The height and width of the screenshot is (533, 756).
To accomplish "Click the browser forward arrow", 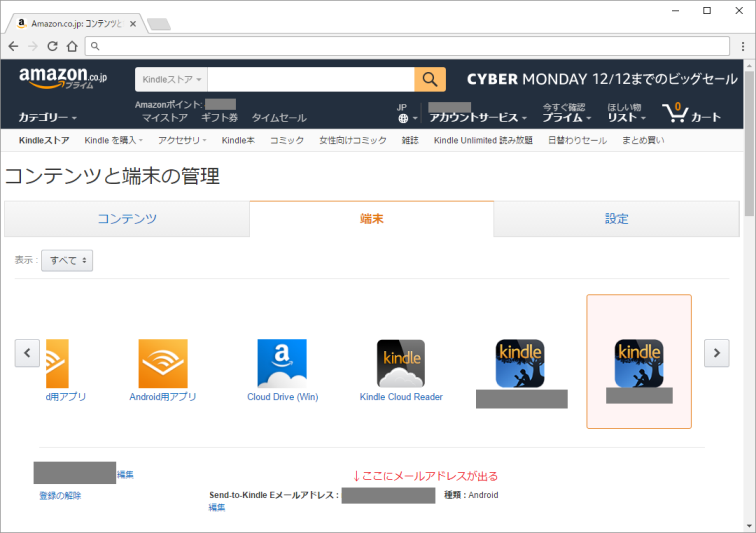I will (33, 46).
